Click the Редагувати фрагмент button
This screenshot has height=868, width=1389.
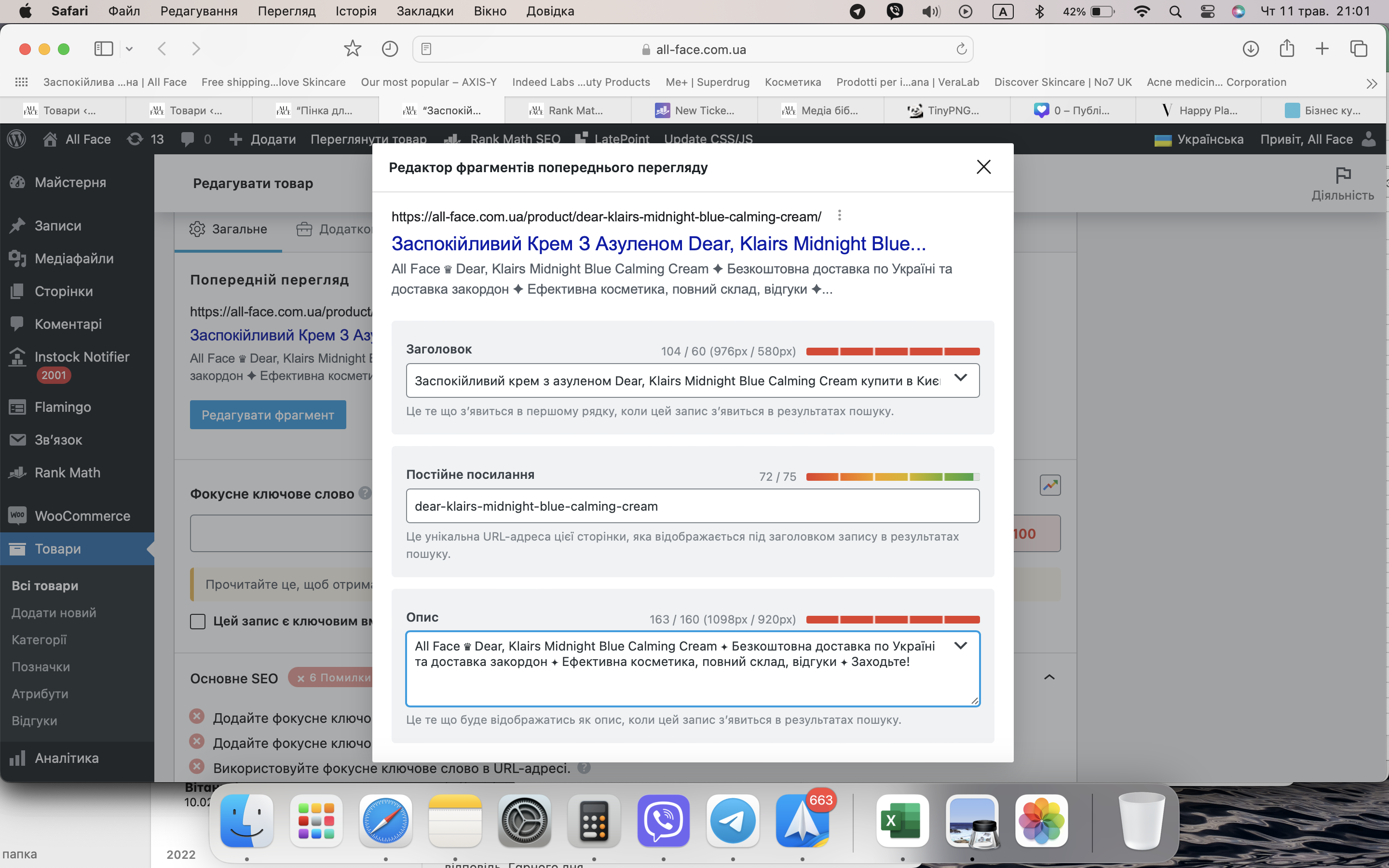click(x=268, y=415)
